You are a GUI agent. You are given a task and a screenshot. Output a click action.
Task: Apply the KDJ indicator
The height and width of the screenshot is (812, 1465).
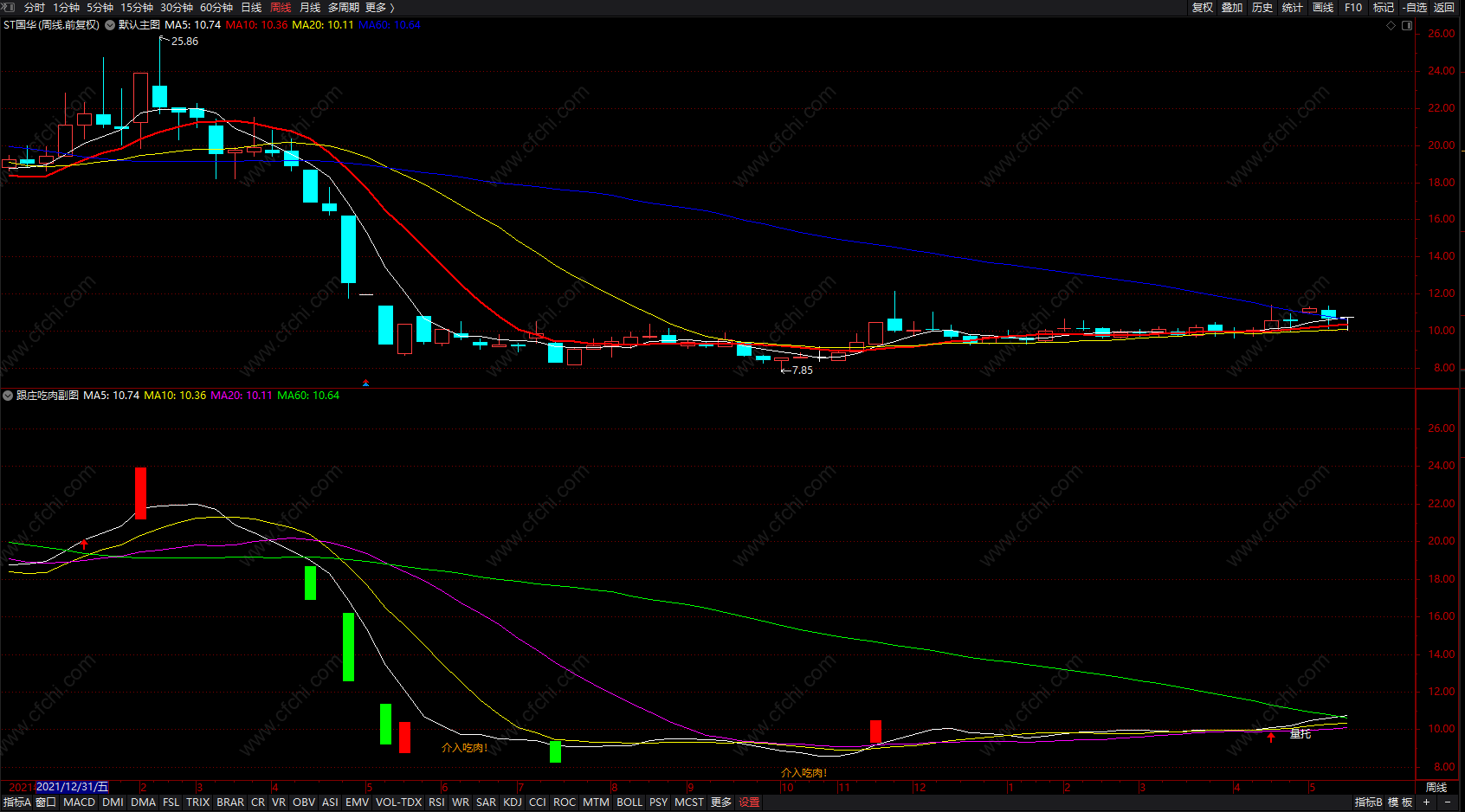click(x=513, y=802)
